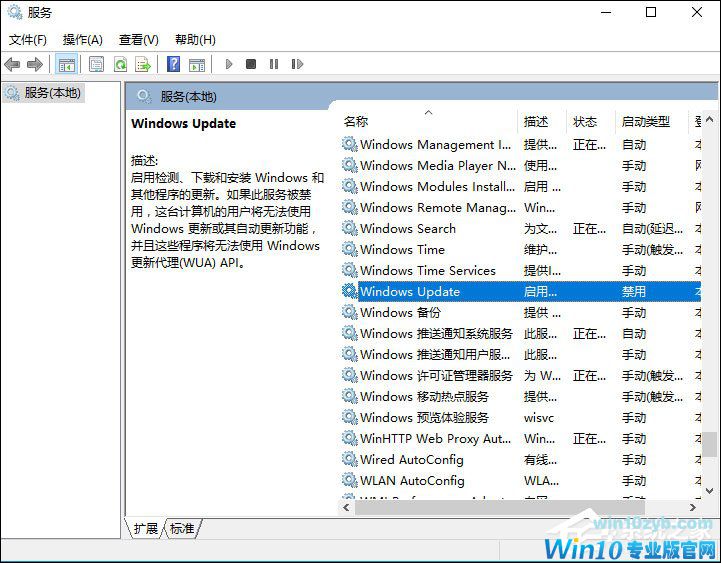The height and width of the screenshot is (563, 721).
Task: Toggle the show/hide console tree icon
Action: pos(66,64)
